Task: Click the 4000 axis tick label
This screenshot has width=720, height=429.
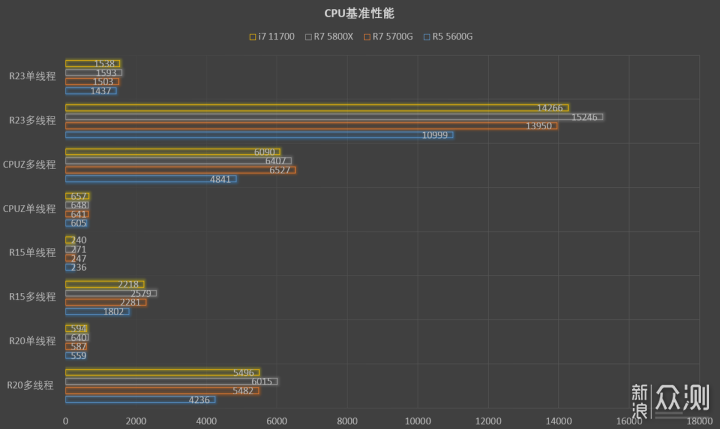Action: (x=206, y=421)
